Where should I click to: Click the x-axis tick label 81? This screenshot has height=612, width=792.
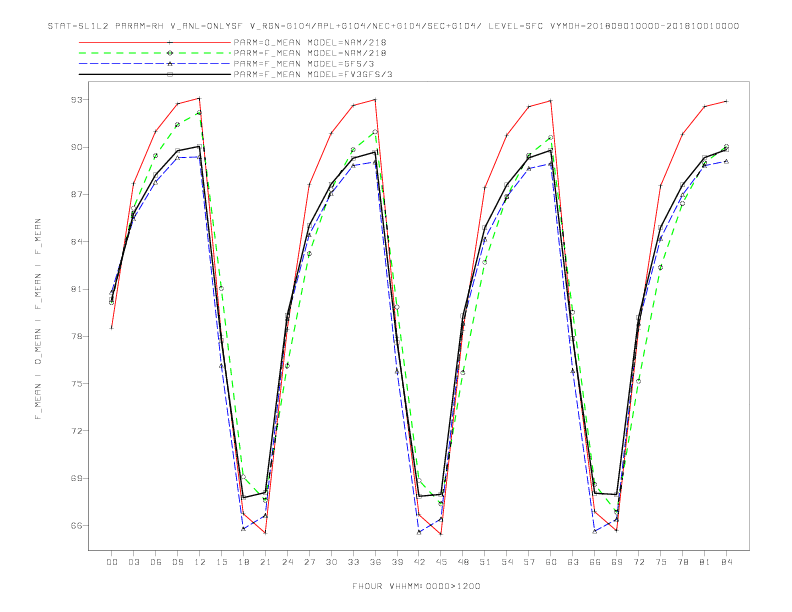coord(705,562)
